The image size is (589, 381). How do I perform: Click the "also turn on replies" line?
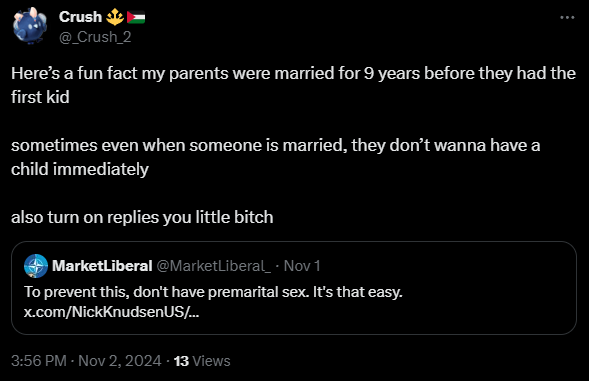coord(142,217)
